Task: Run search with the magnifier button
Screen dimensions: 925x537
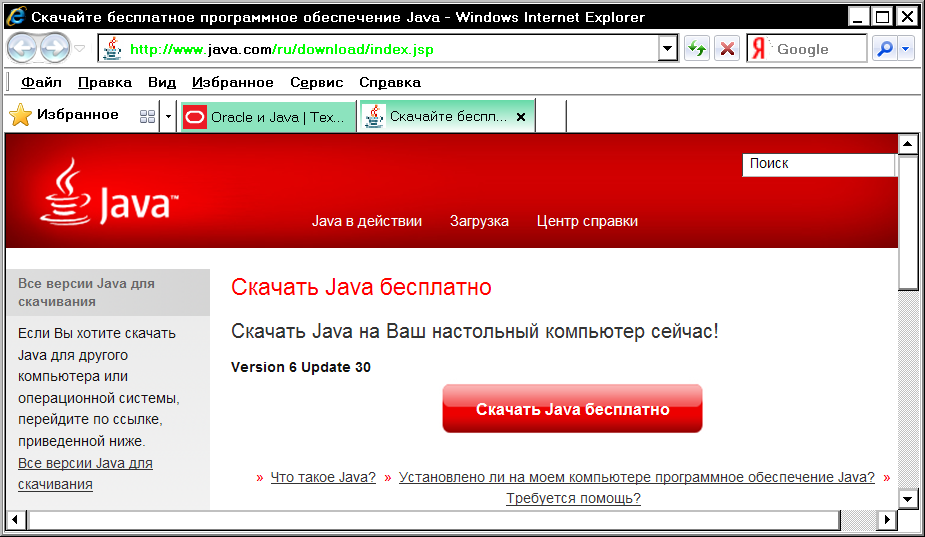Action: 884,49
